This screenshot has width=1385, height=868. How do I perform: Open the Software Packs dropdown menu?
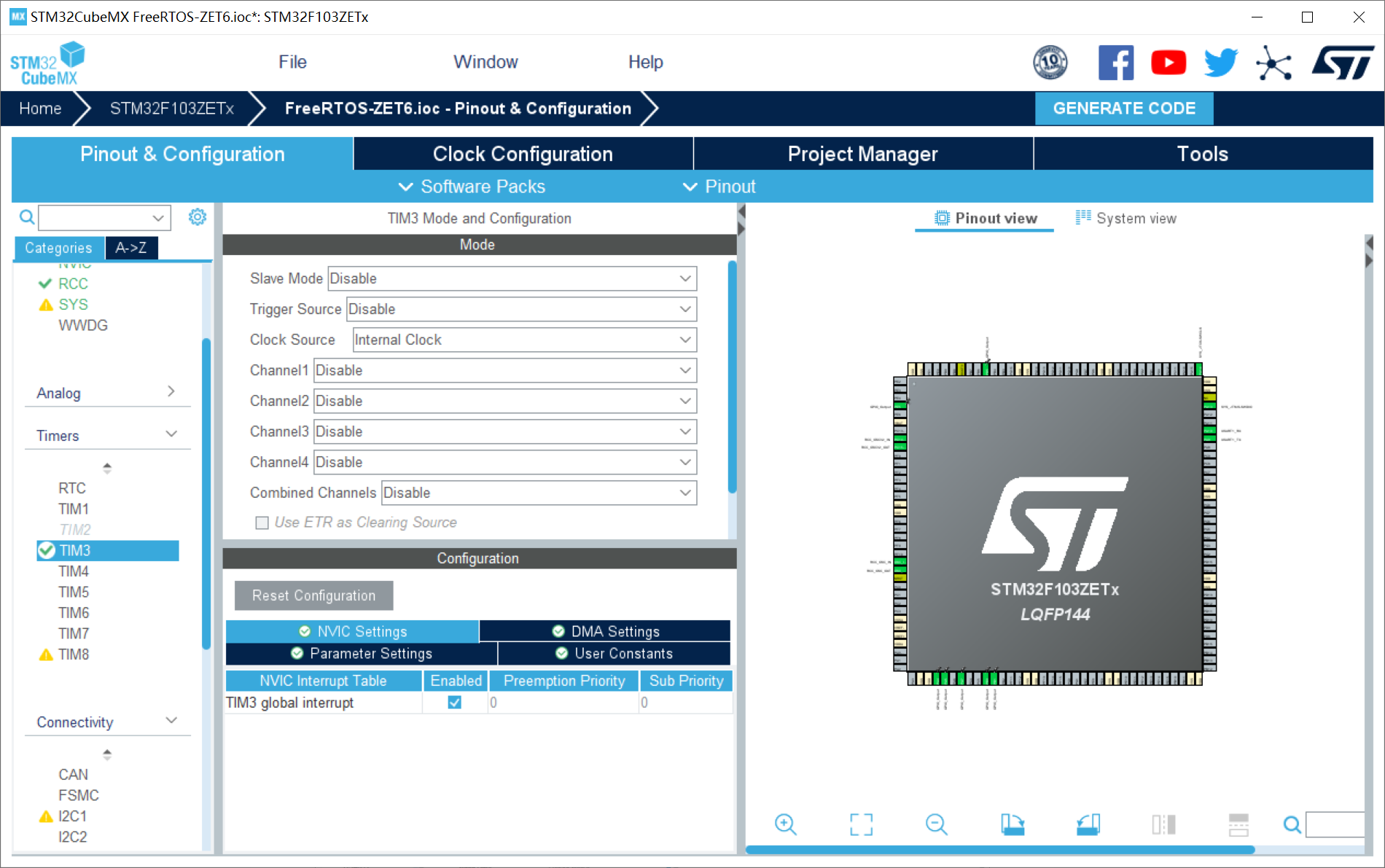click(472, 187)
